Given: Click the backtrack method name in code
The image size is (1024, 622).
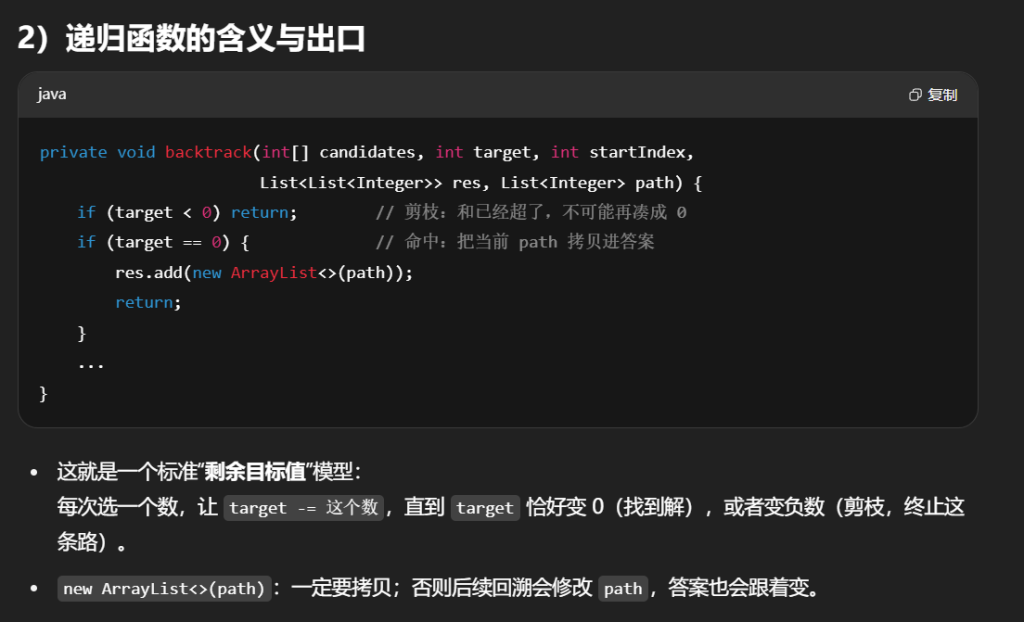Looking at the screenshot, I should click(208, 152).
